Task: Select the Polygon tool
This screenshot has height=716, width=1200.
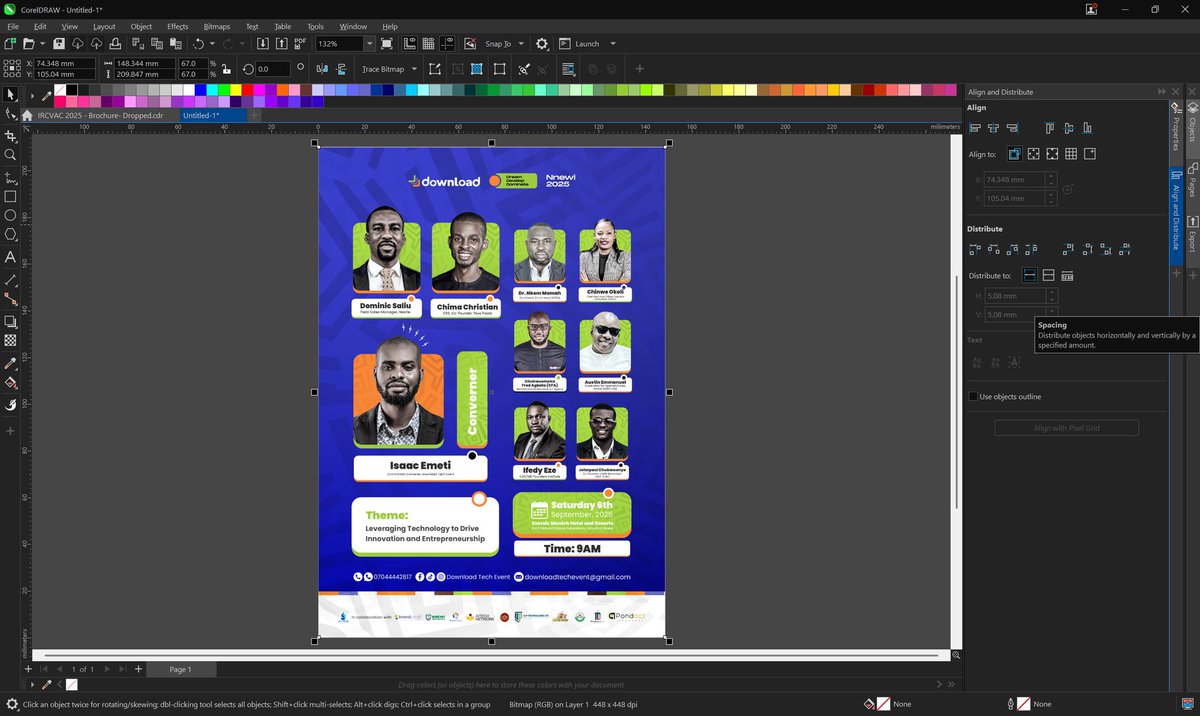Action: [10, 235]
